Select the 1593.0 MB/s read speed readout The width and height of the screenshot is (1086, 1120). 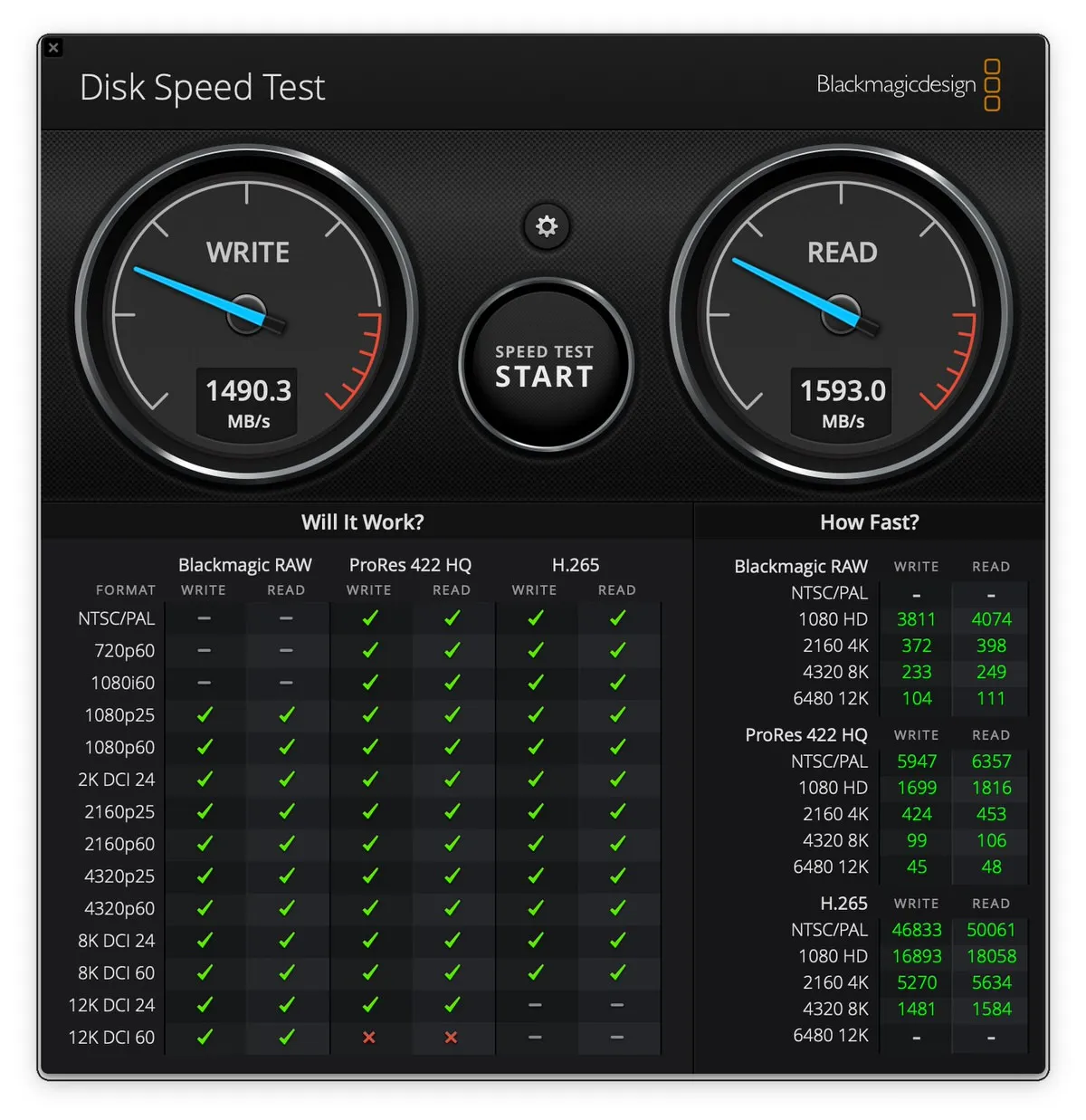pyautogui.click(x=843, y=391)
